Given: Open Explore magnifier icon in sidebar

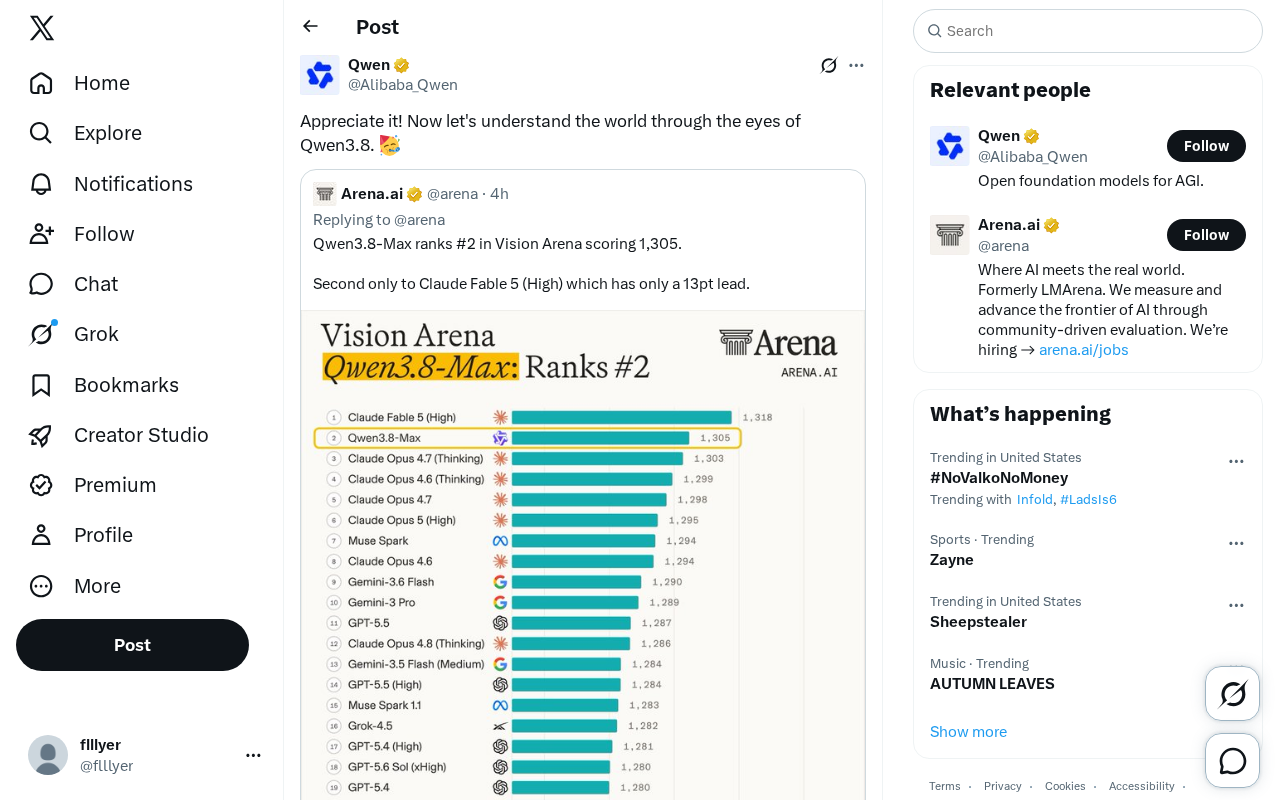Looking at the screenshot, I should [x=41, y=133].
